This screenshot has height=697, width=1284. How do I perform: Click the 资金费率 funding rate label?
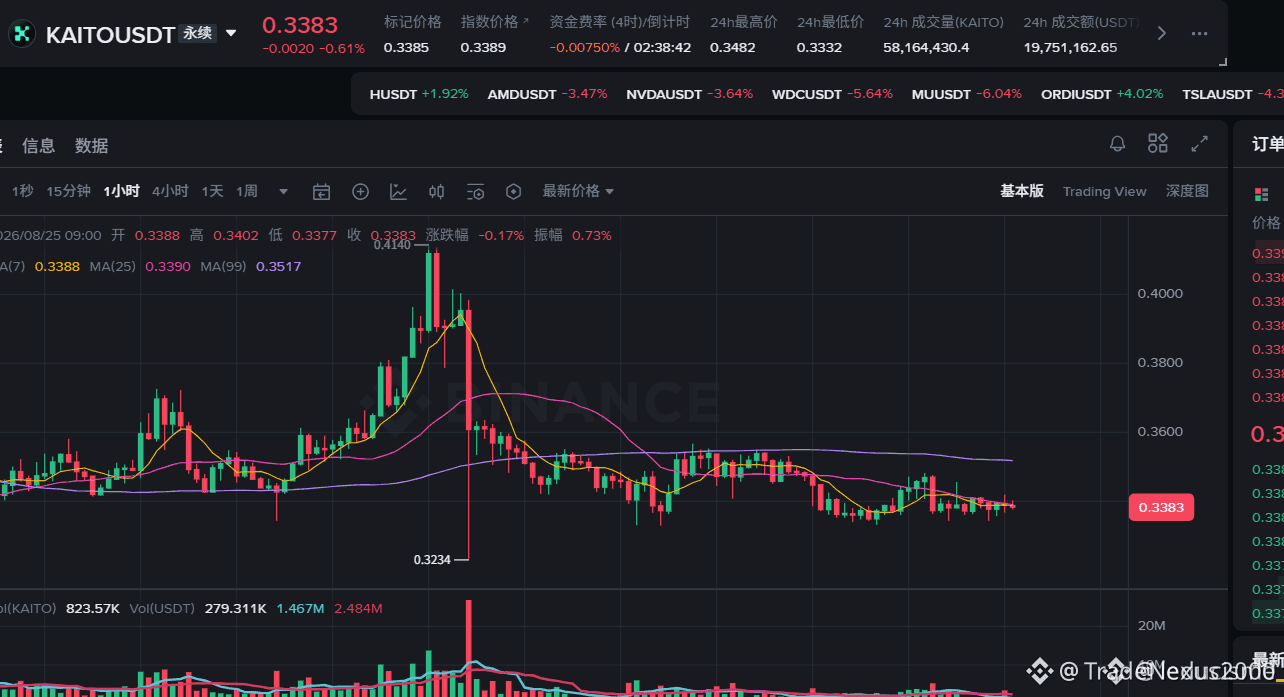[620, 21]
